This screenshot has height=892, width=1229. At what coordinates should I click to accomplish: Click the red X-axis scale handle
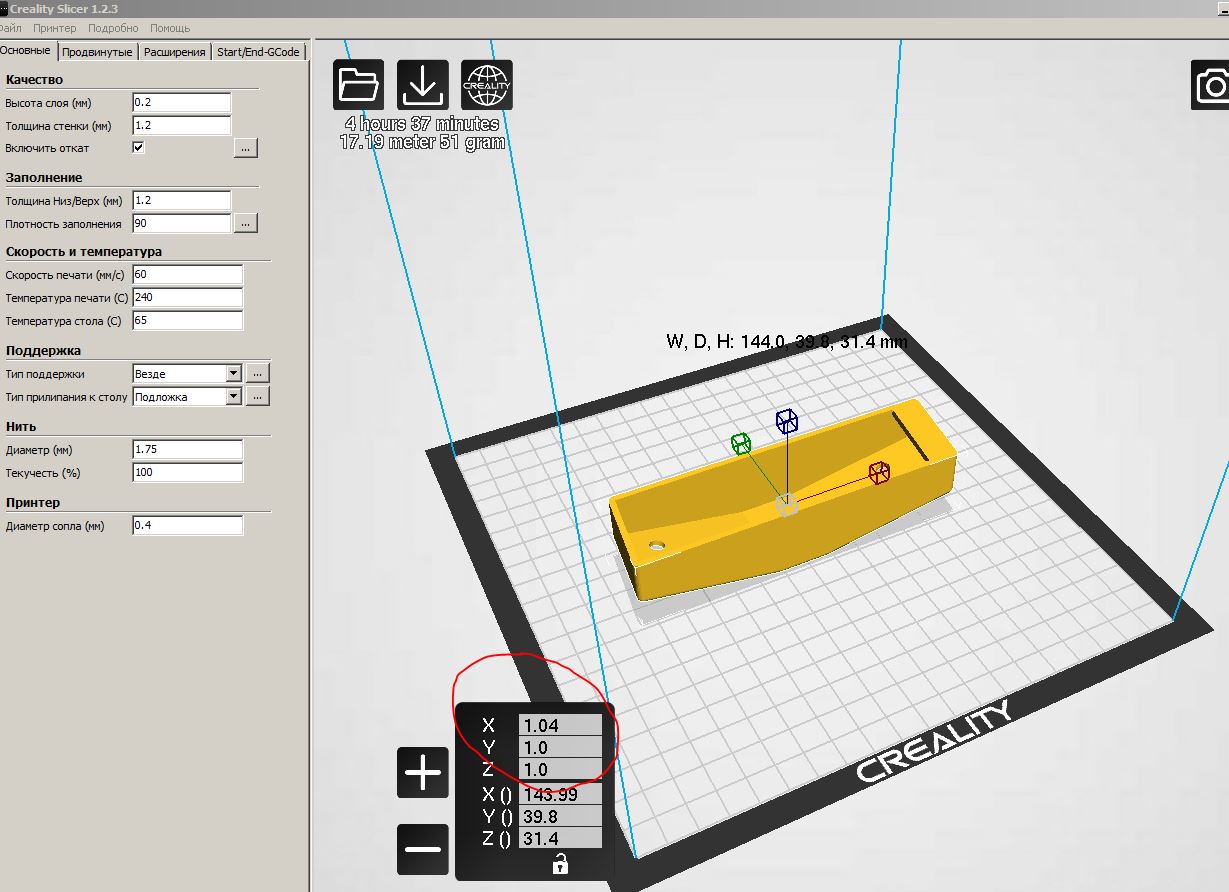pos(879,472)
